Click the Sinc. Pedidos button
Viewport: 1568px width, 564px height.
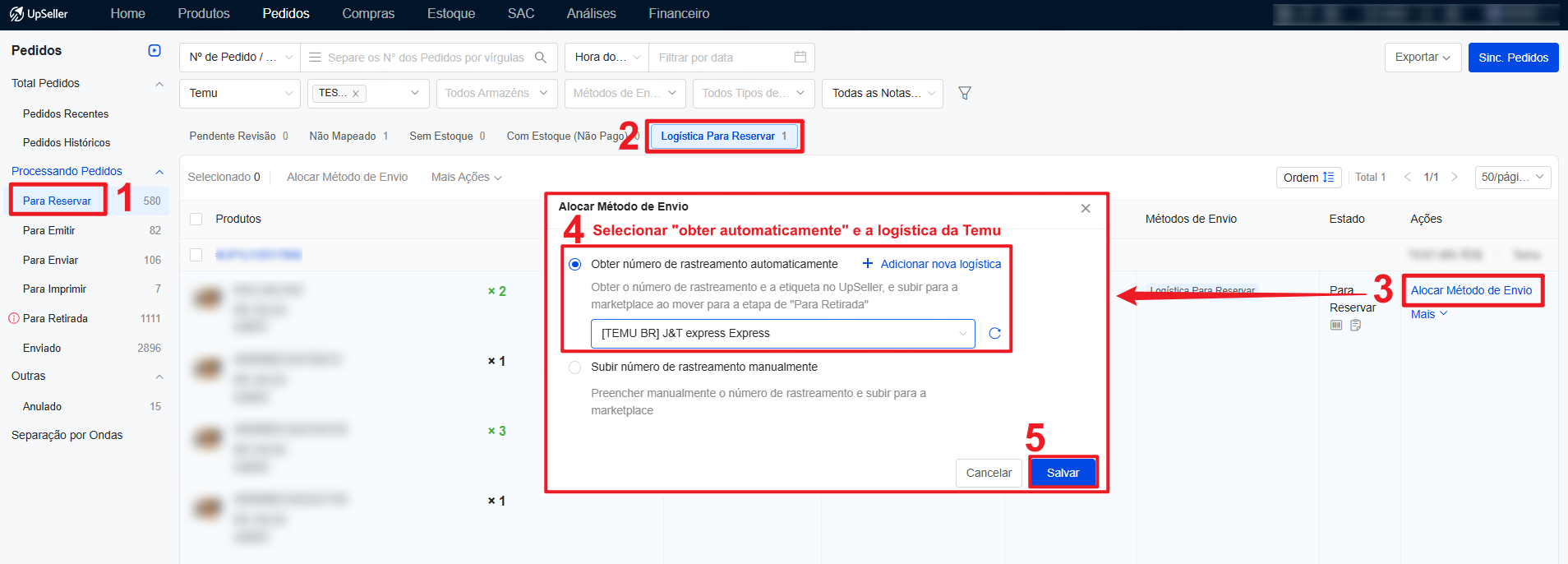click(1513, 58)
